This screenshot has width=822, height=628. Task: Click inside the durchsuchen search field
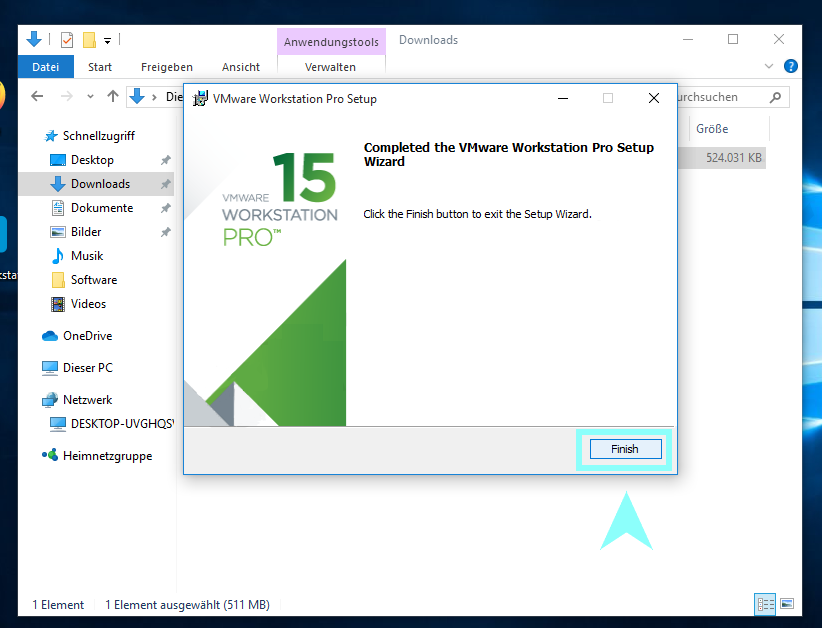(725, 96)
